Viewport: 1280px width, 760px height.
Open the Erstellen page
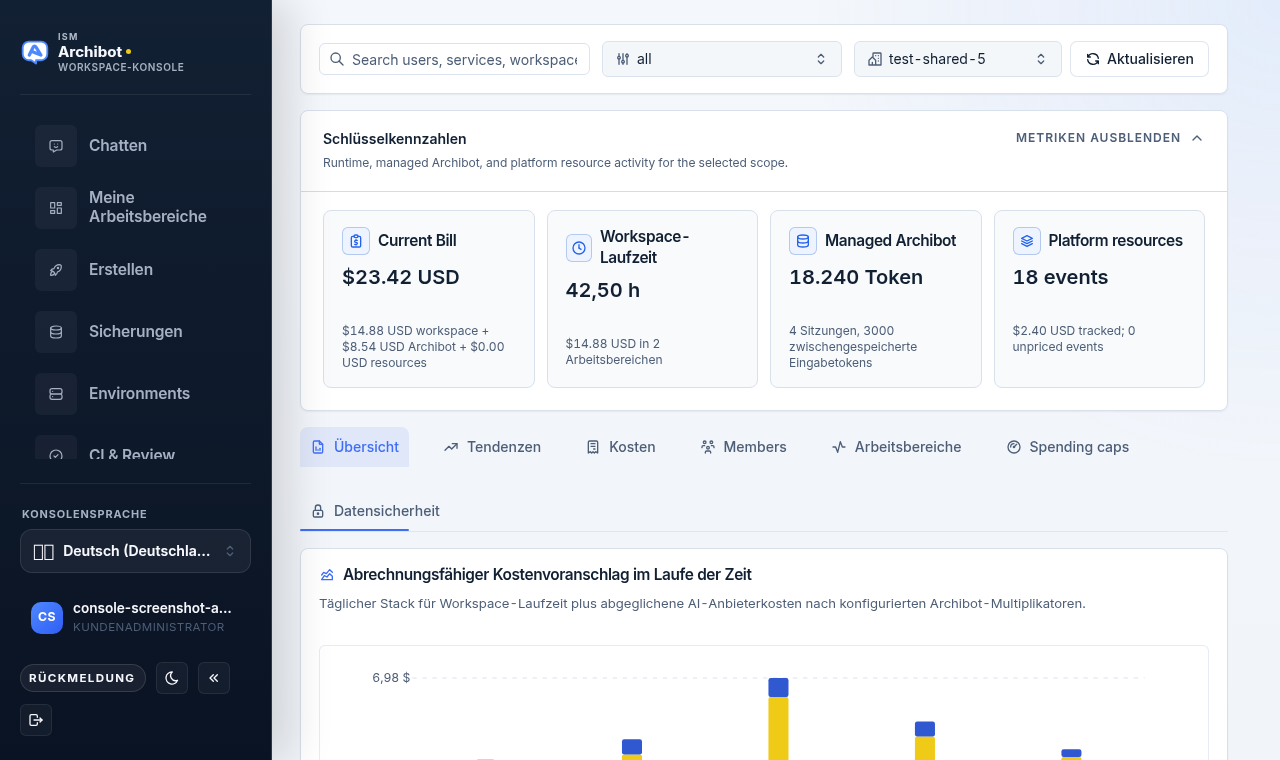[x=135, y=270]
